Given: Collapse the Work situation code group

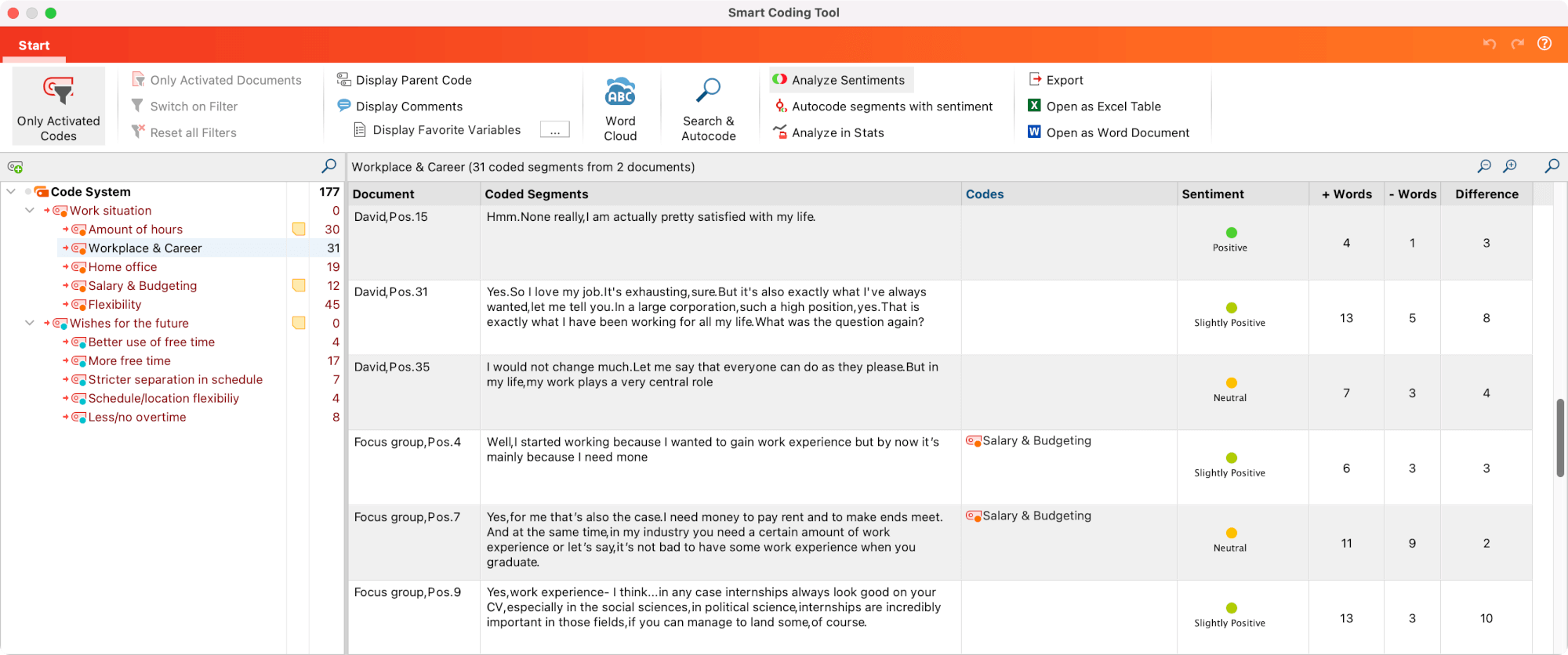Looking at the screenshot, I should pos(30,211).
